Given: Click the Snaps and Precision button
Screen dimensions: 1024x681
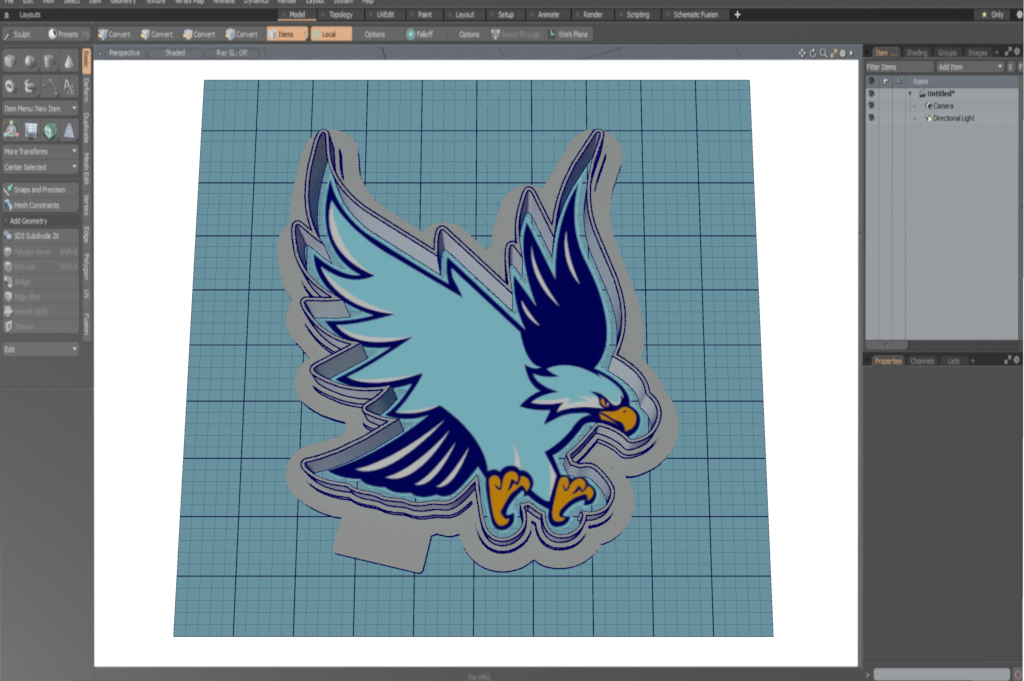Looking at the screenshot, I should click(40, 189).
